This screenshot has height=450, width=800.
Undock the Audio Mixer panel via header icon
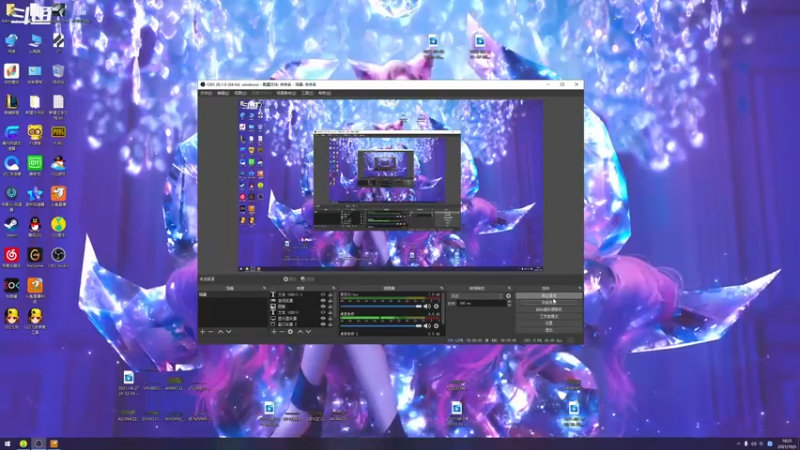[442, 288]
